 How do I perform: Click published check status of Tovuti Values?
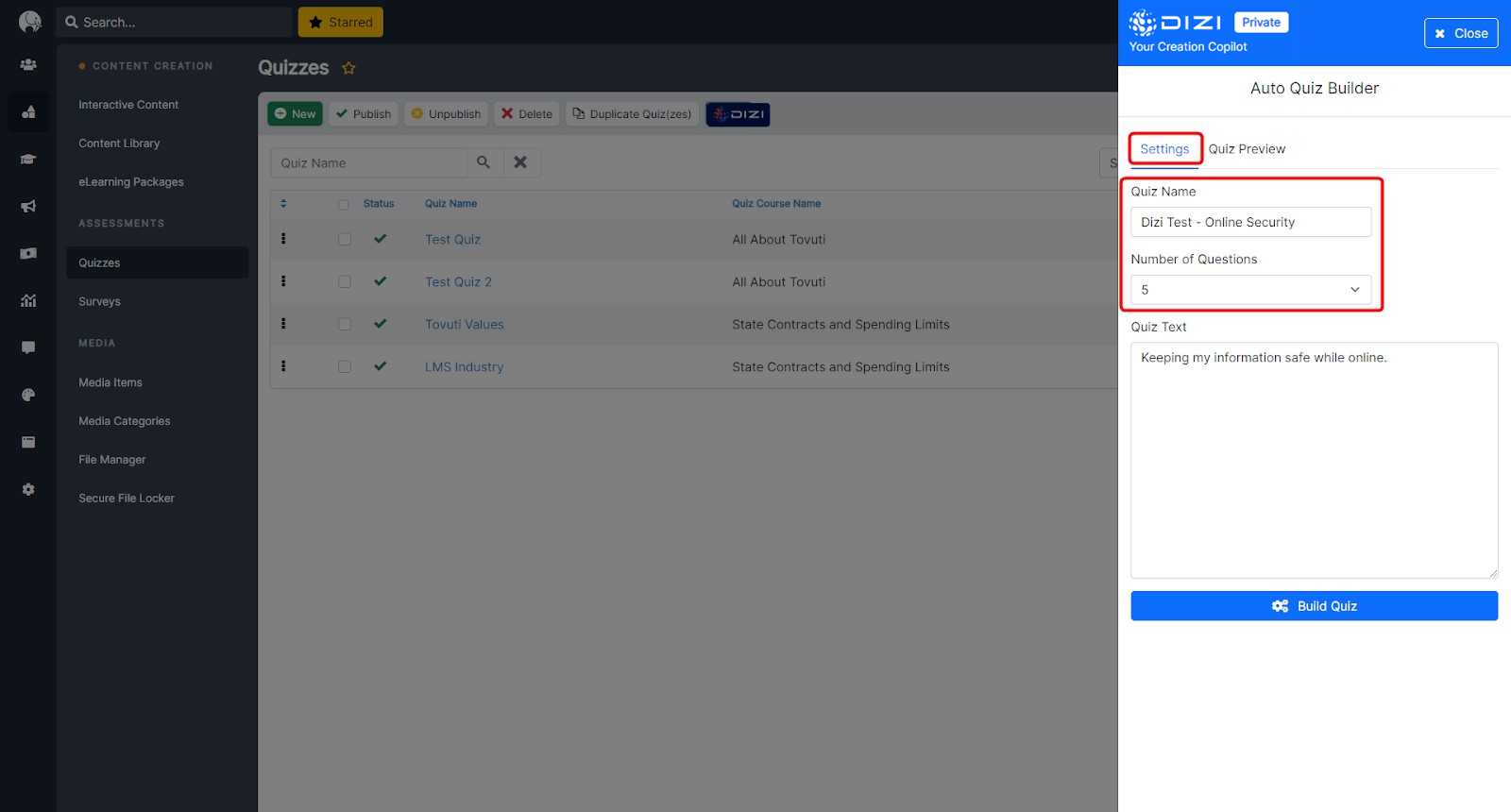pyautogui.click(x=381, y=324)
